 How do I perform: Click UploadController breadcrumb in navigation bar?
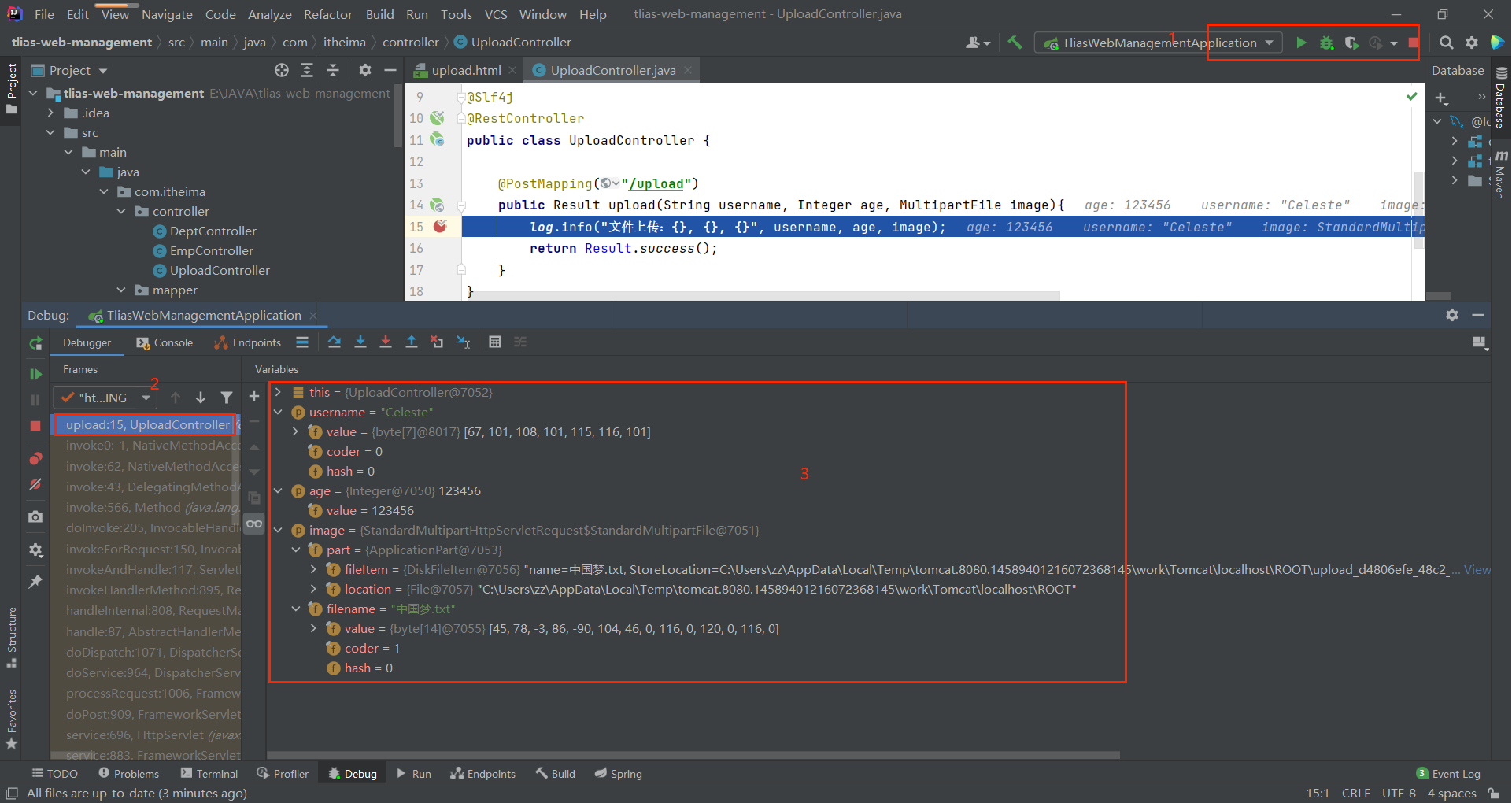512,42
